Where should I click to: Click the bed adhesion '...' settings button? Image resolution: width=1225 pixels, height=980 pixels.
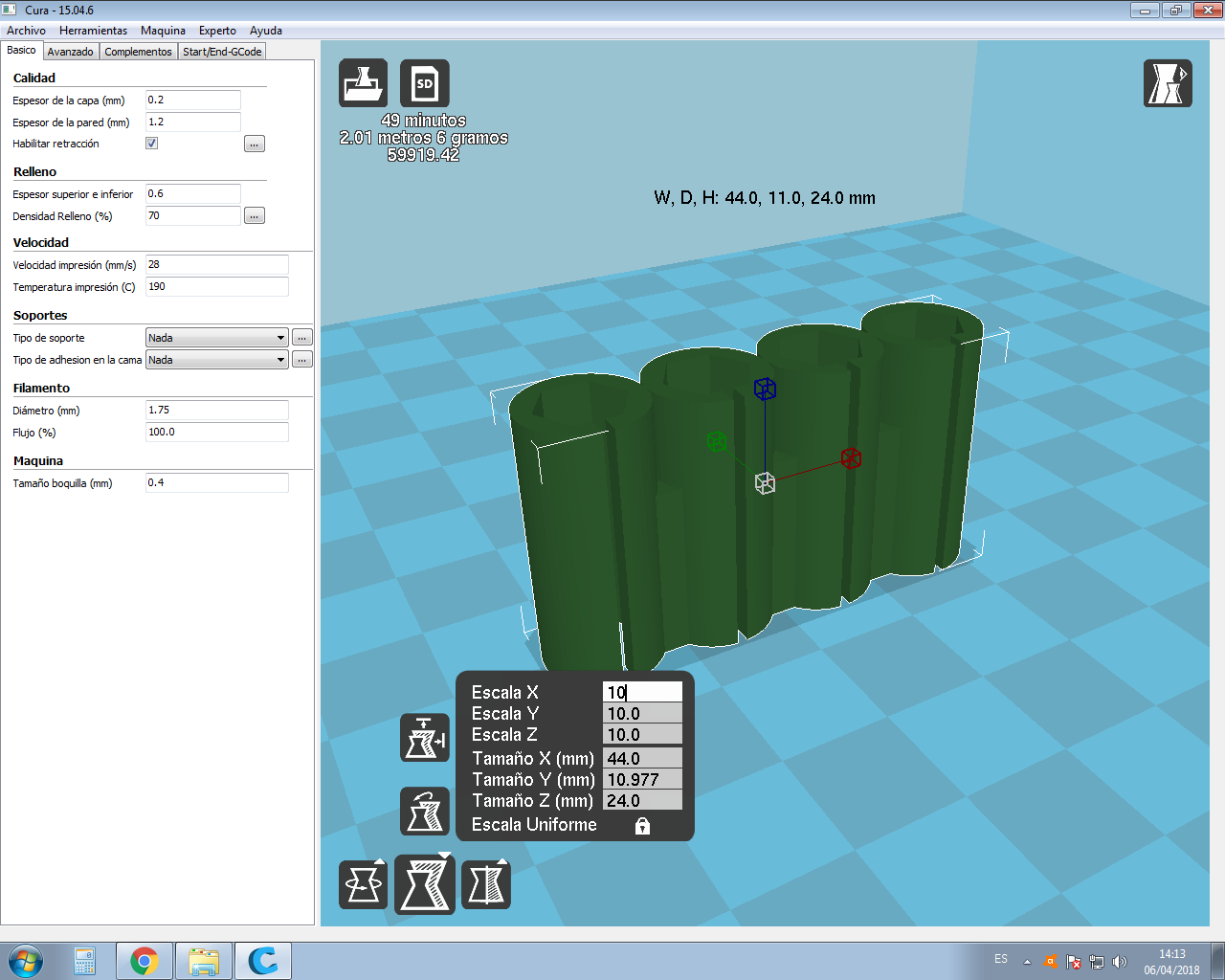[x=301, y=360]
